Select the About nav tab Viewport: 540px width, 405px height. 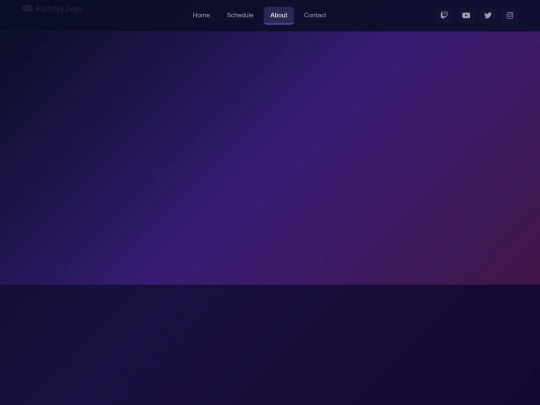[279, 15]
